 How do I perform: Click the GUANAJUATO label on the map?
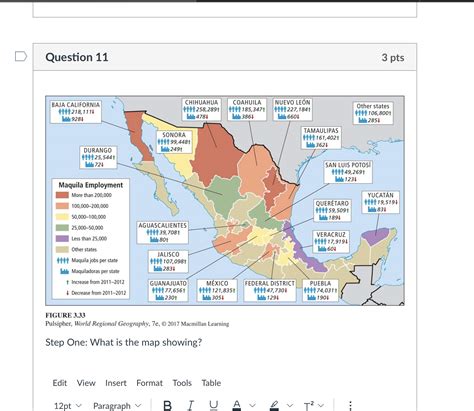point(168,283)
